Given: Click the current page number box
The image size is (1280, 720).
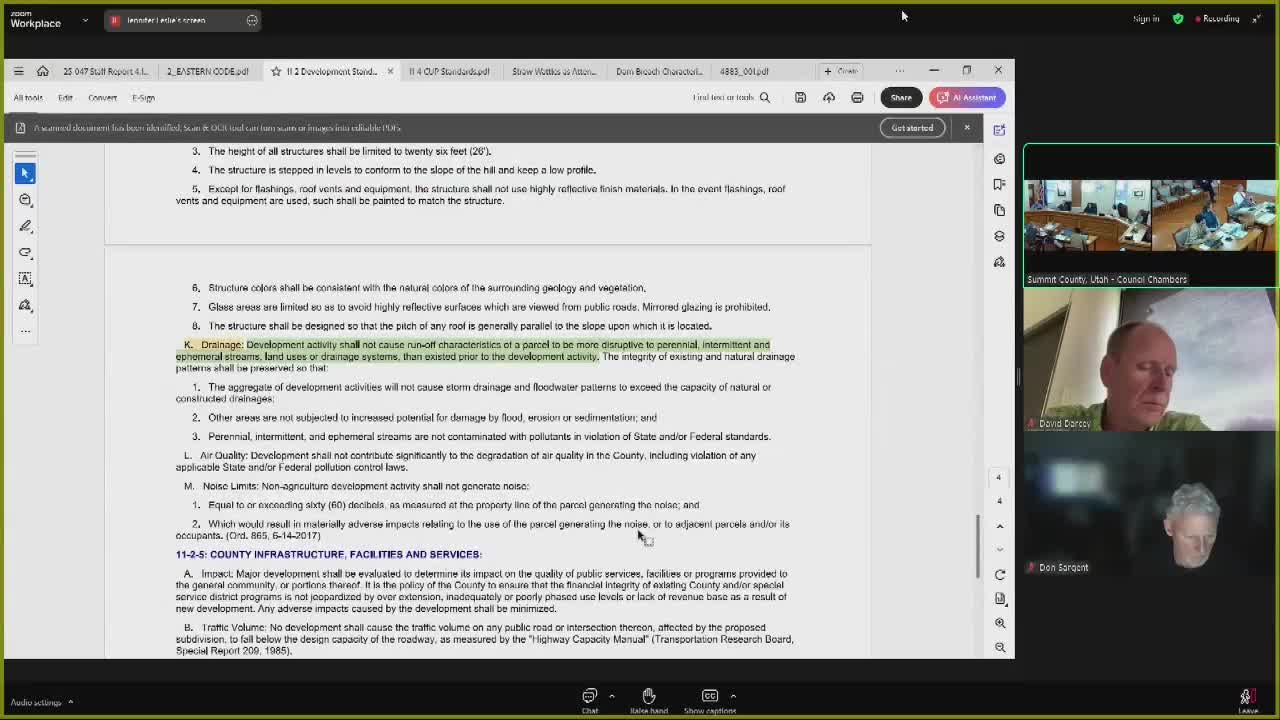Looking at the screenshot, I should (998, 477).
